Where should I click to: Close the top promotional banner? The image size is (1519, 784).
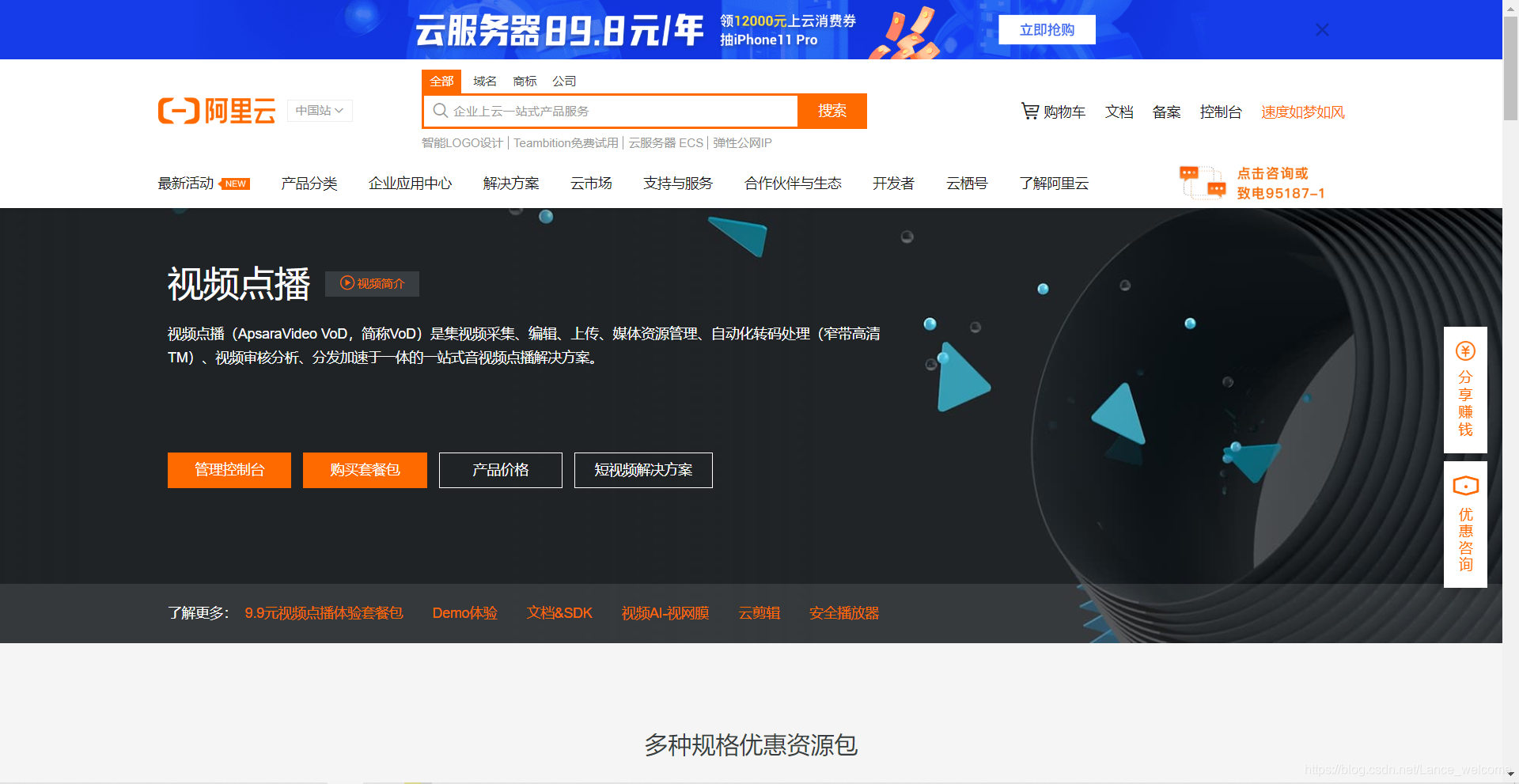[1322, 29]
